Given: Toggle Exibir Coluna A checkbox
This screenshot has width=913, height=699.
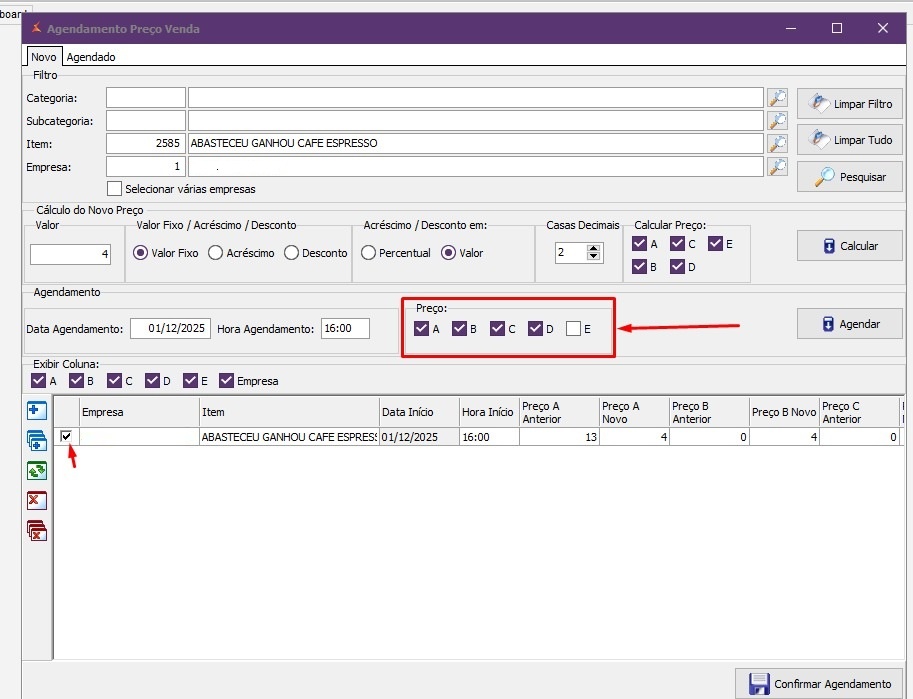Looking at the screenshot, I should (x=38, y=380).
